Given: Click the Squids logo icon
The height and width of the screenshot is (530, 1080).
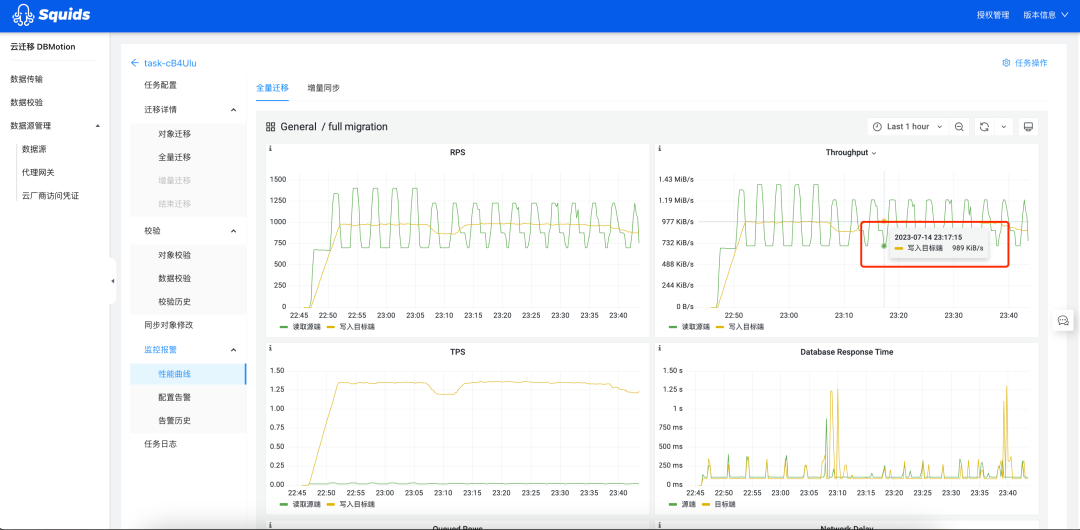Looking at the screenshot, I should click(x=22, y=15).
